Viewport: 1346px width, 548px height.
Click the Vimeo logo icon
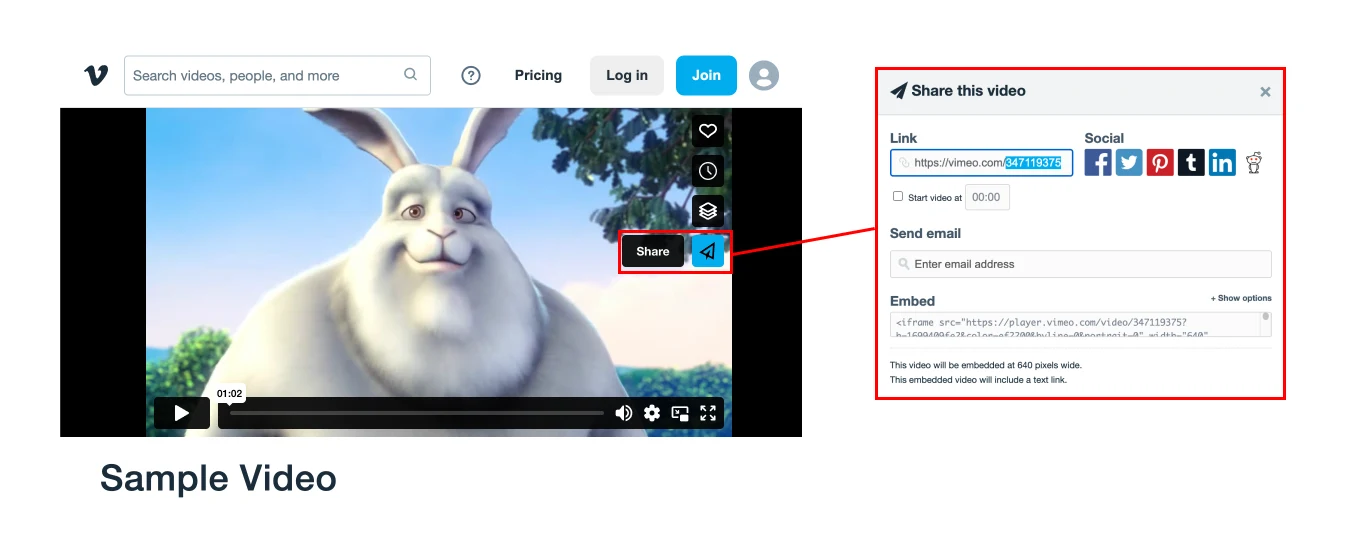point(96,75)
